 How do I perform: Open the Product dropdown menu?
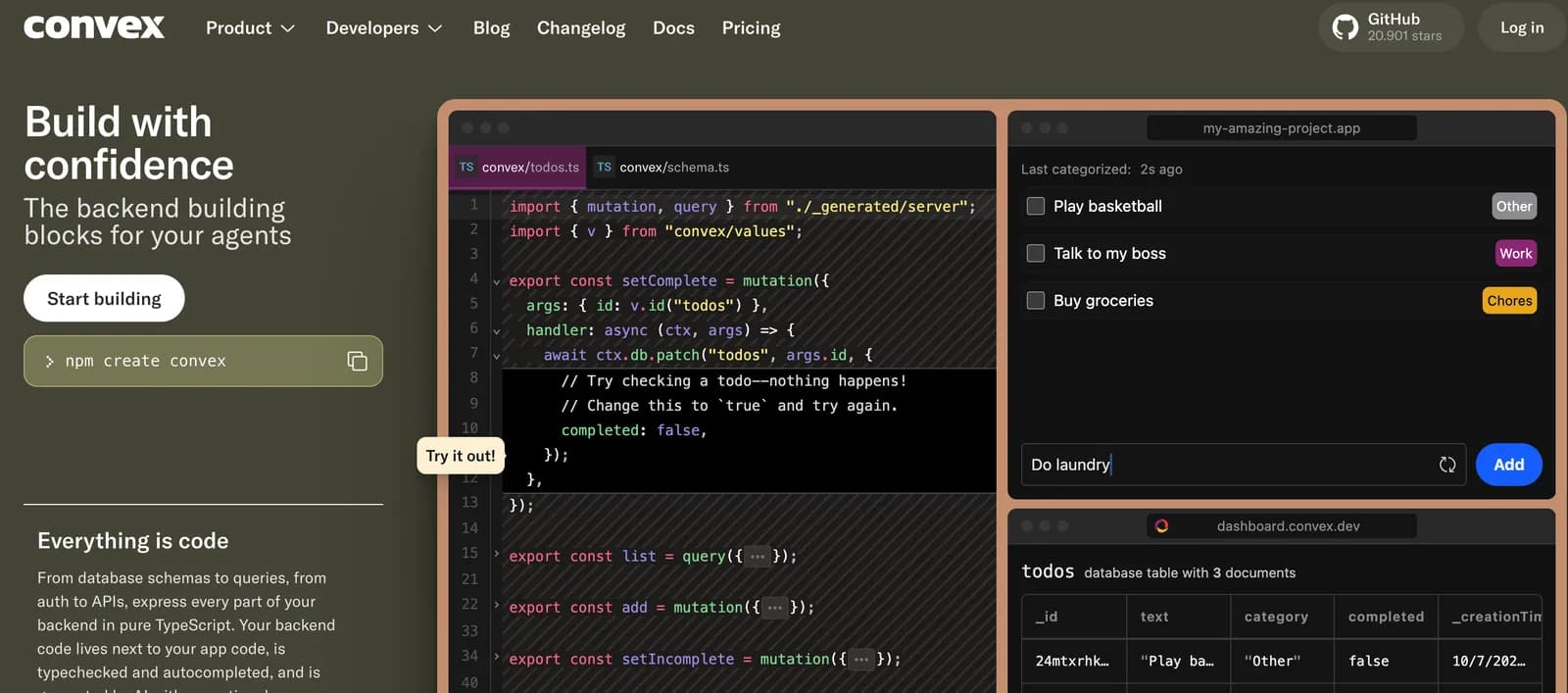pos(250,27)
